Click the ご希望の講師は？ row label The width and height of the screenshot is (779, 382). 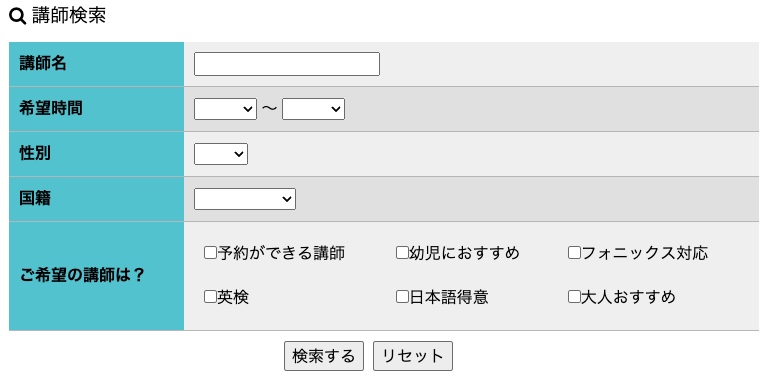coord(82,275)
